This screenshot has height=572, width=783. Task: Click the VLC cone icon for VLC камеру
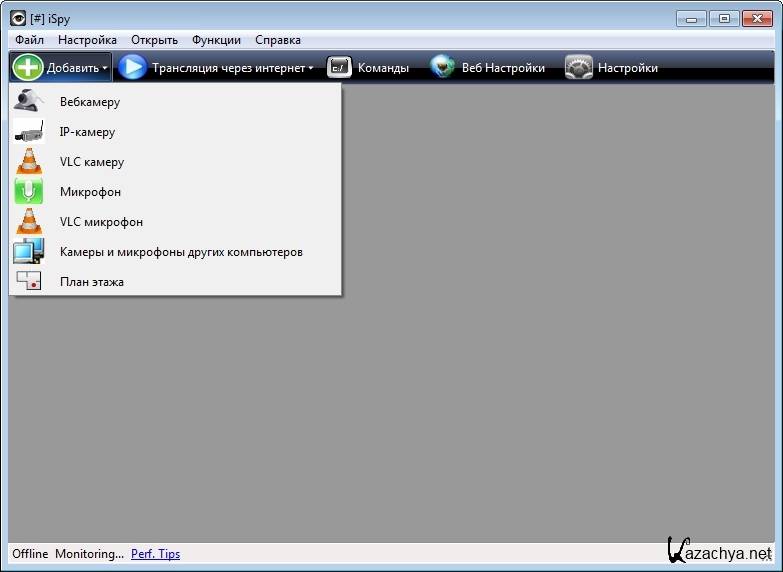(x=29, y=162)
